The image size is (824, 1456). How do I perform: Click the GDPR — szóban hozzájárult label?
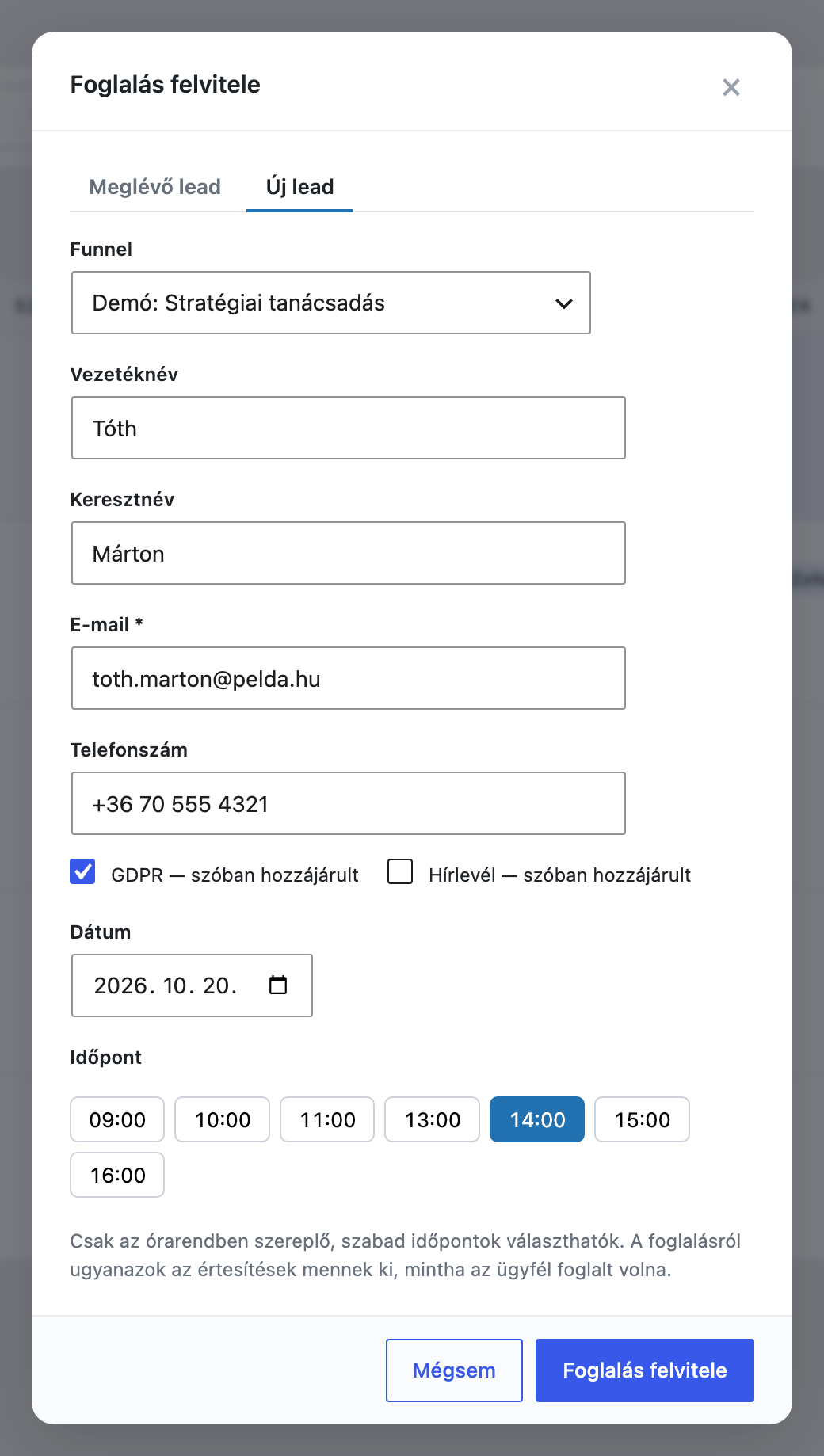point(235,875)
